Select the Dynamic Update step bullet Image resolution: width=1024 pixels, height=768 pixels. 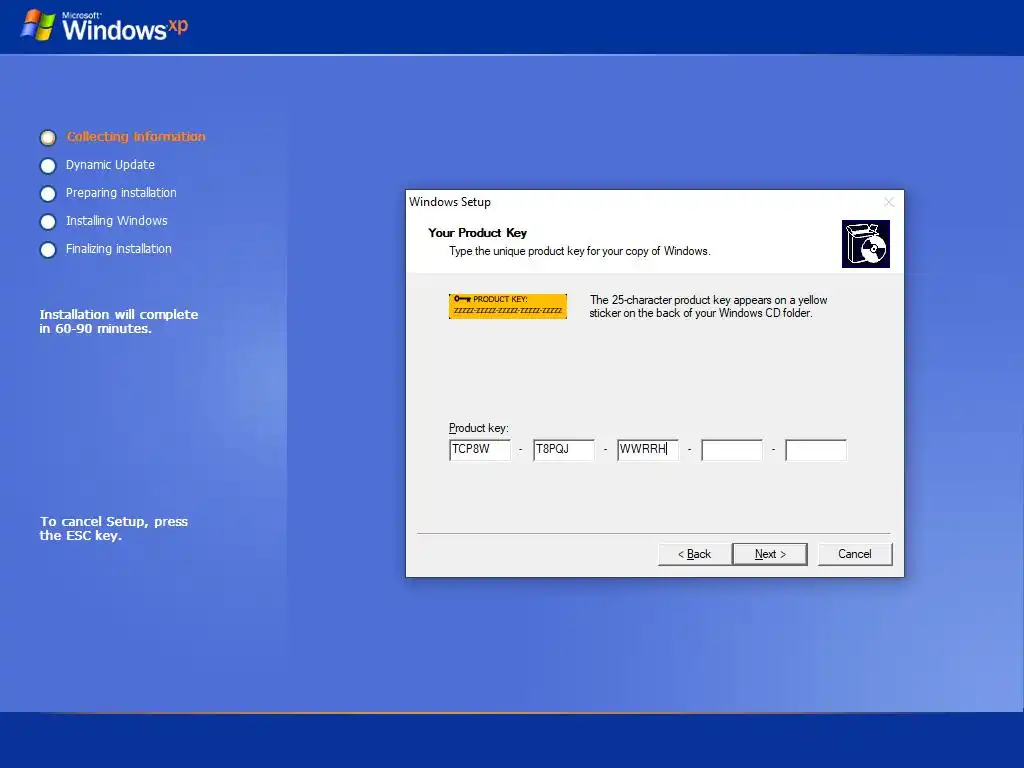pos(48,166)
